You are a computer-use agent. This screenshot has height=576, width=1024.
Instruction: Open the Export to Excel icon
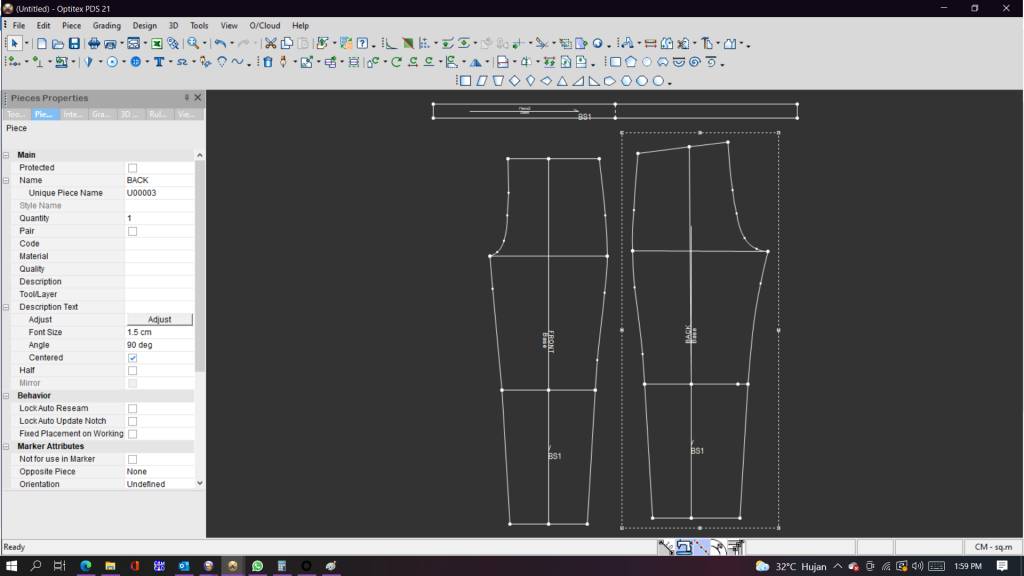point(157,43)
